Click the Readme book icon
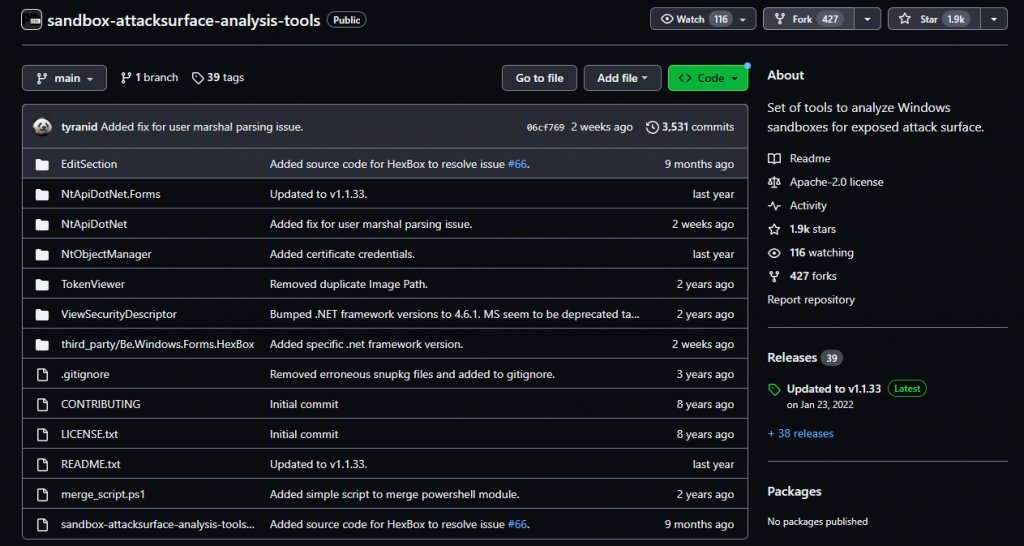The width and height of the screenshot is (1024, 546). (x=774, y=159)
